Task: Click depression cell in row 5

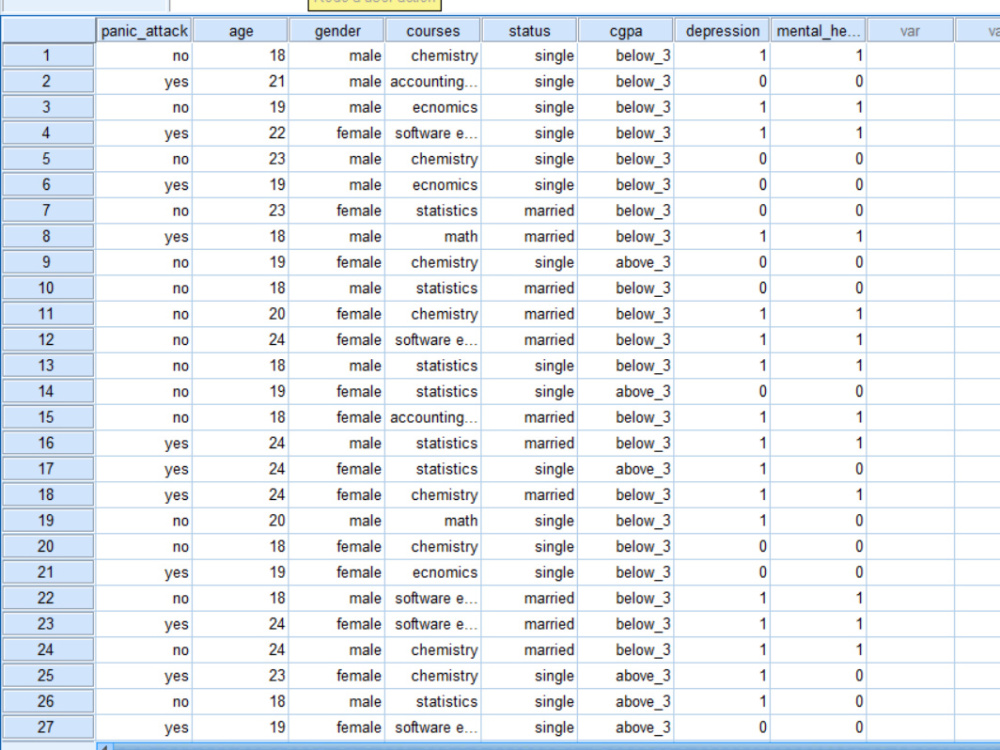Action: pyautogui.click(x=723, y=159)
